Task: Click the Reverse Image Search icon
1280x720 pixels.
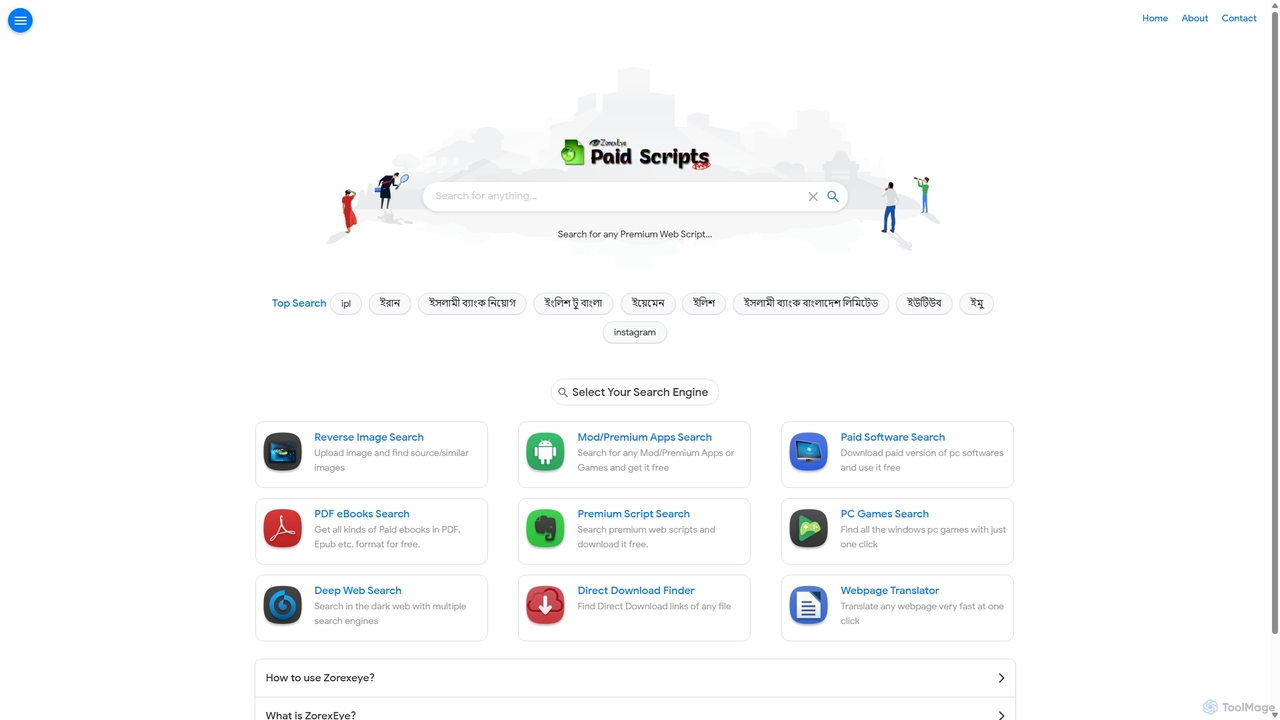Action: point(283,452)
